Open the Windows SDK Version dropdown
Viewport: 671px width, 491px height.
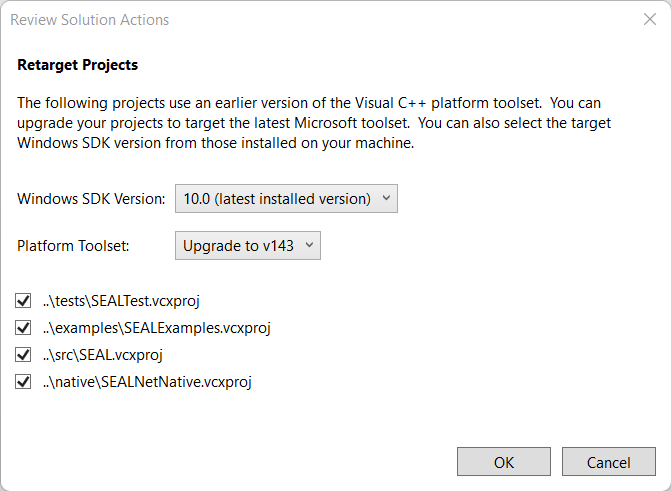pyautogui.click(x=286, y=199)
